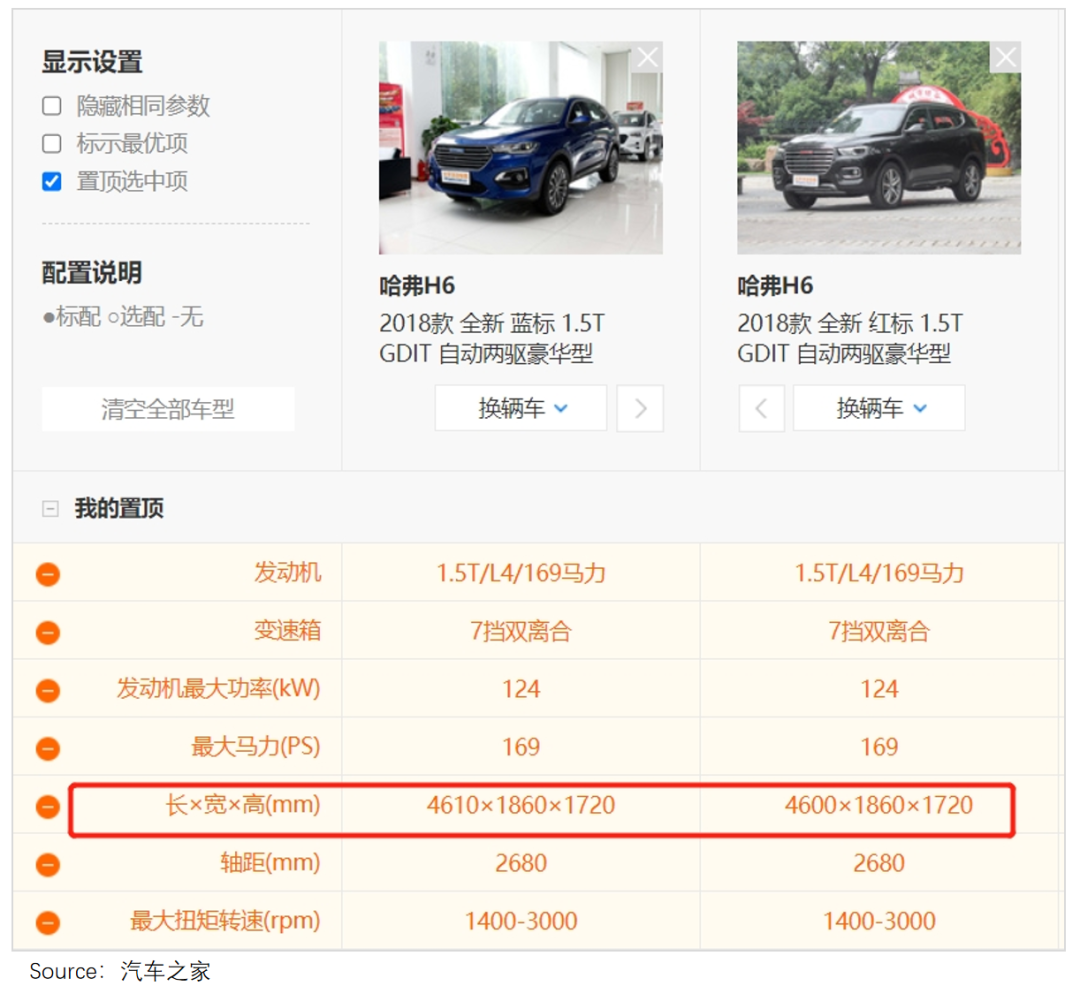The image size is (1080, 986).
Task: Select the 变速箱 parameter label
Action: (287, 631)
